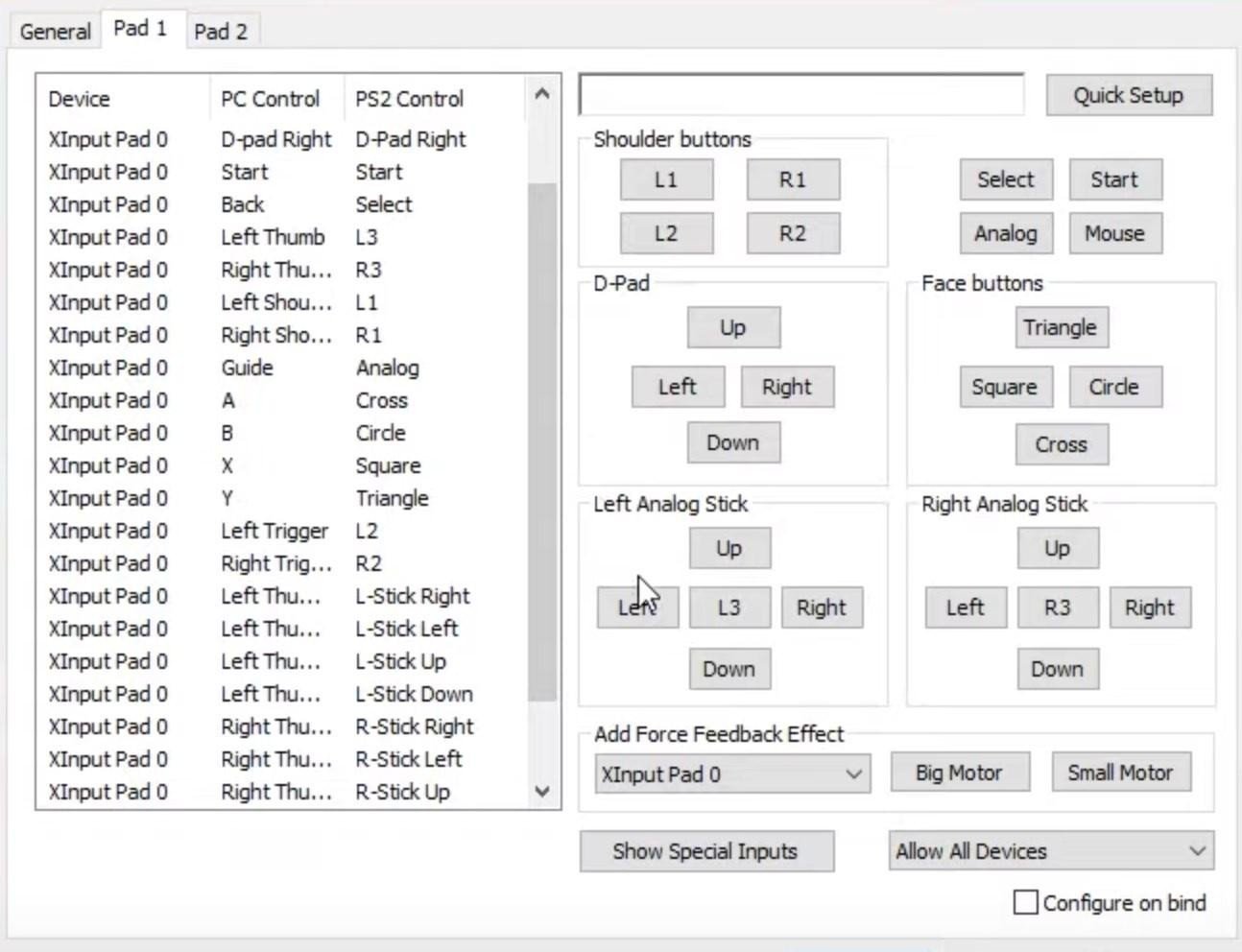This screenshot has width=1242, height=952.
Task: Bind the Triangle face button
Action: 1061,327
